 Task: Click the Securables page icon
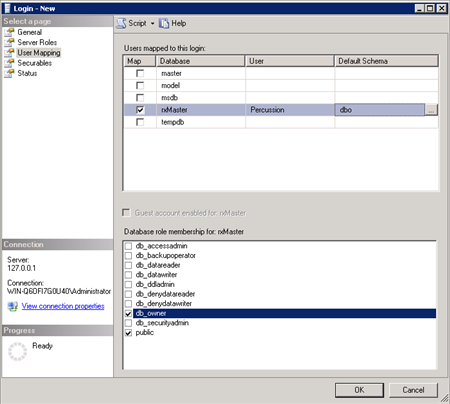click(x=10, y=63)
